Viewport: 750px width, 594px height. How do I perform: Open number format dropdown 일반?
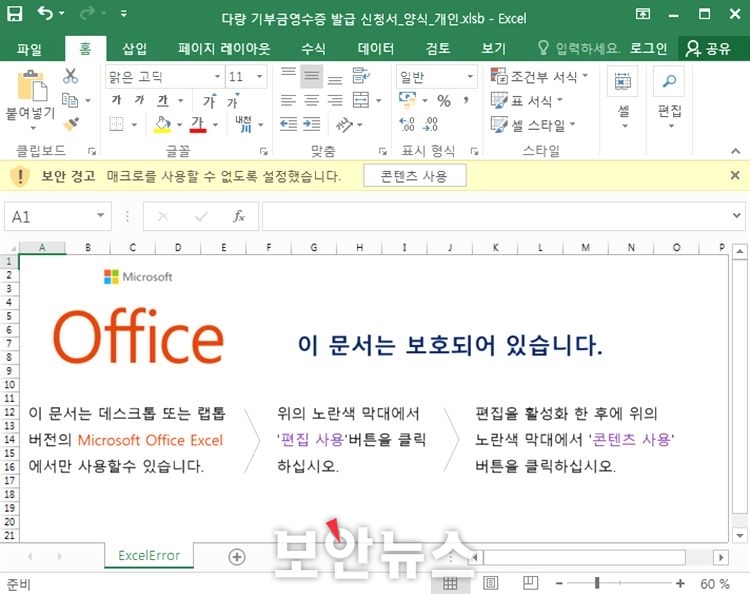click(x=470, y=77)
